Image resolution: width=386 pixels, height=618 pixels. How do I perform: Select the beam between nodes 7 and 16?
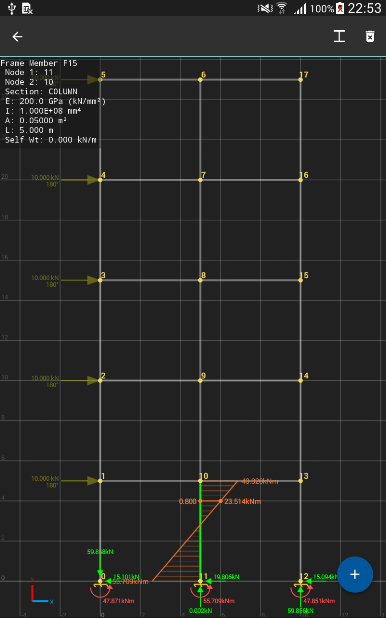(250, 180)
